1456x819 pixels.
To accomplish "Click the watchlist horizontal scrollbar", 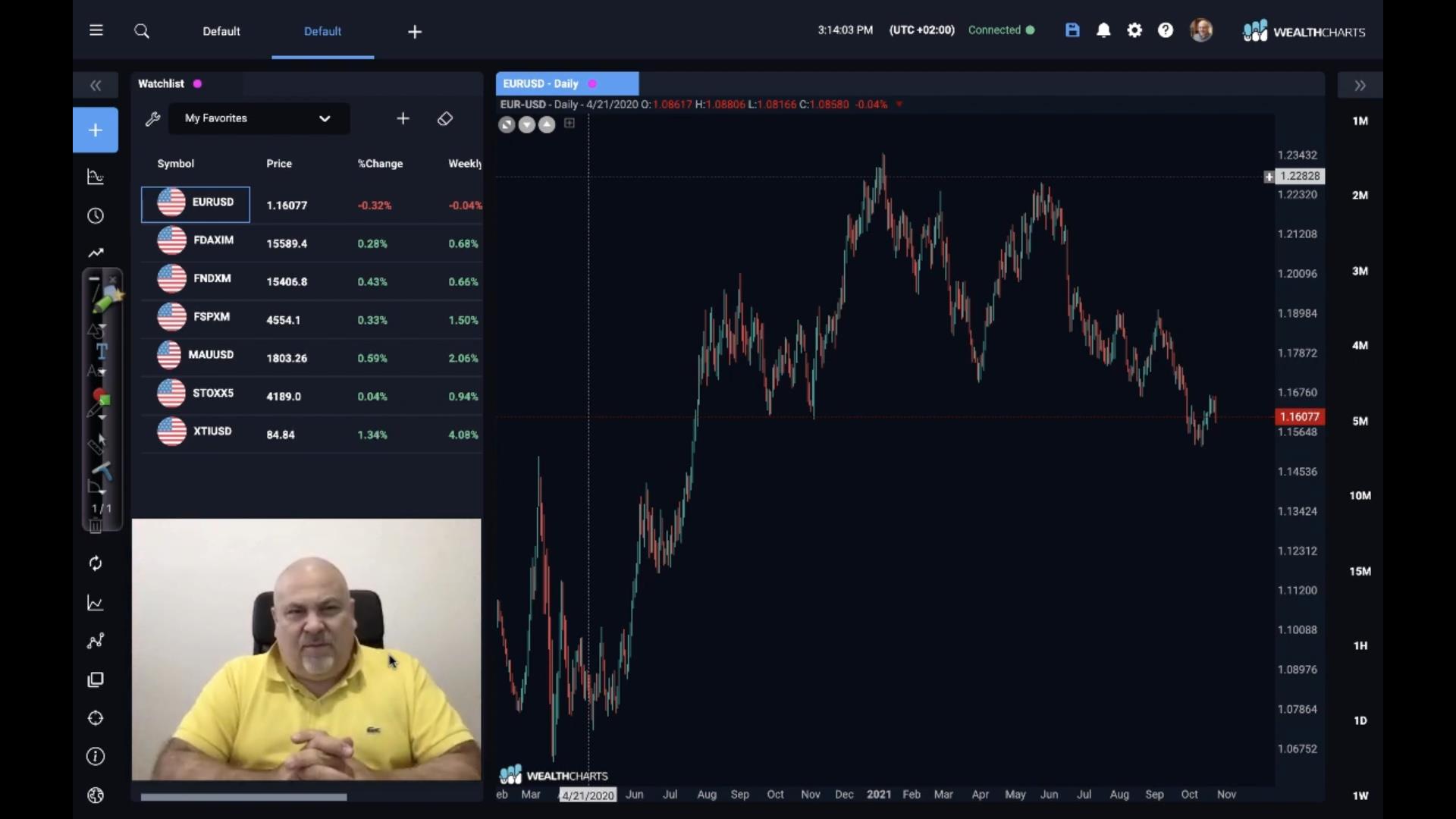I will (243, 797).
